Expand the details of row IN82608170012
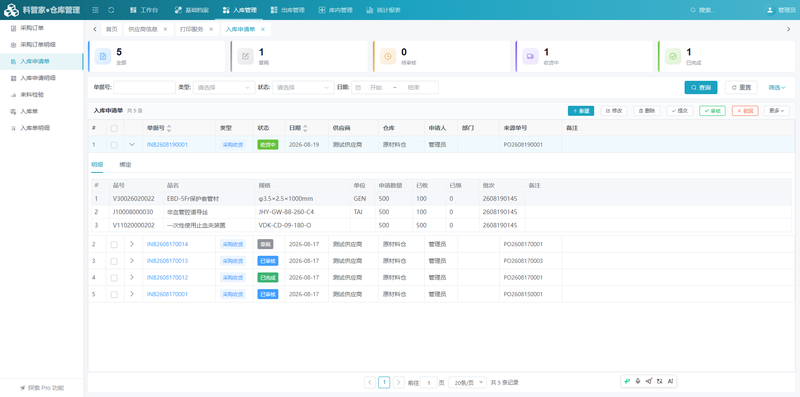The image size is (800, 397). click(x=132, y=278)
